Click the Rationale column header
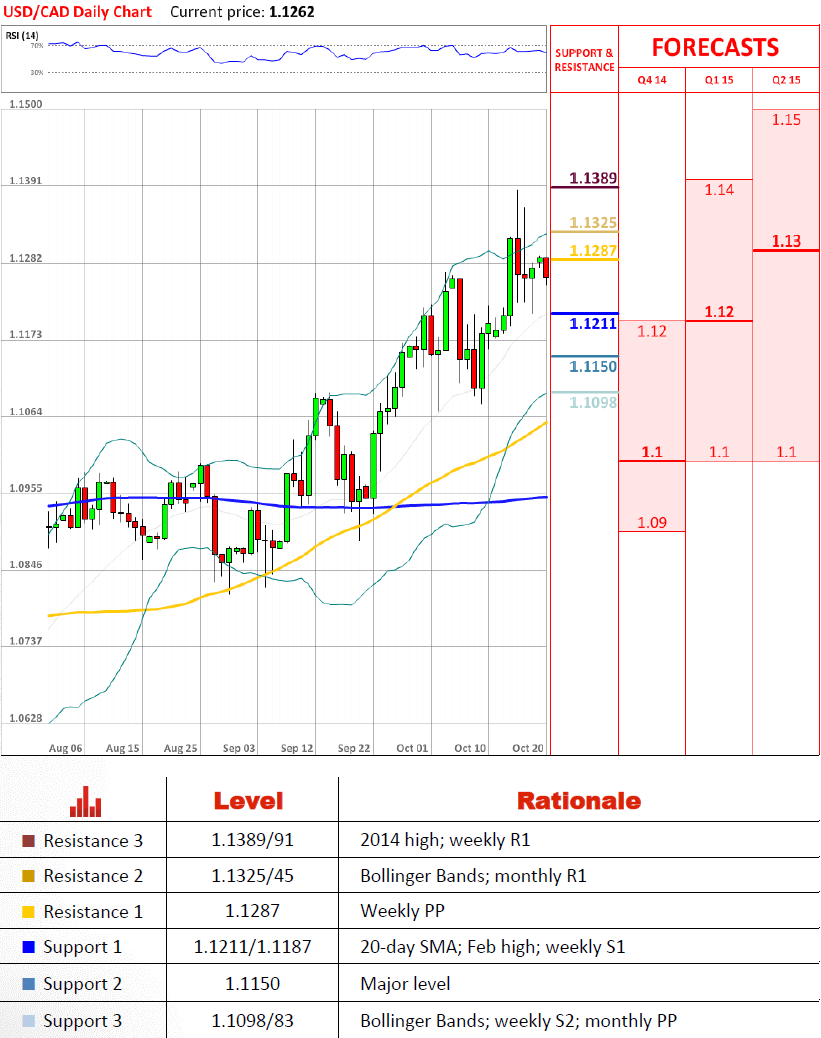 [x=579, y=801]
